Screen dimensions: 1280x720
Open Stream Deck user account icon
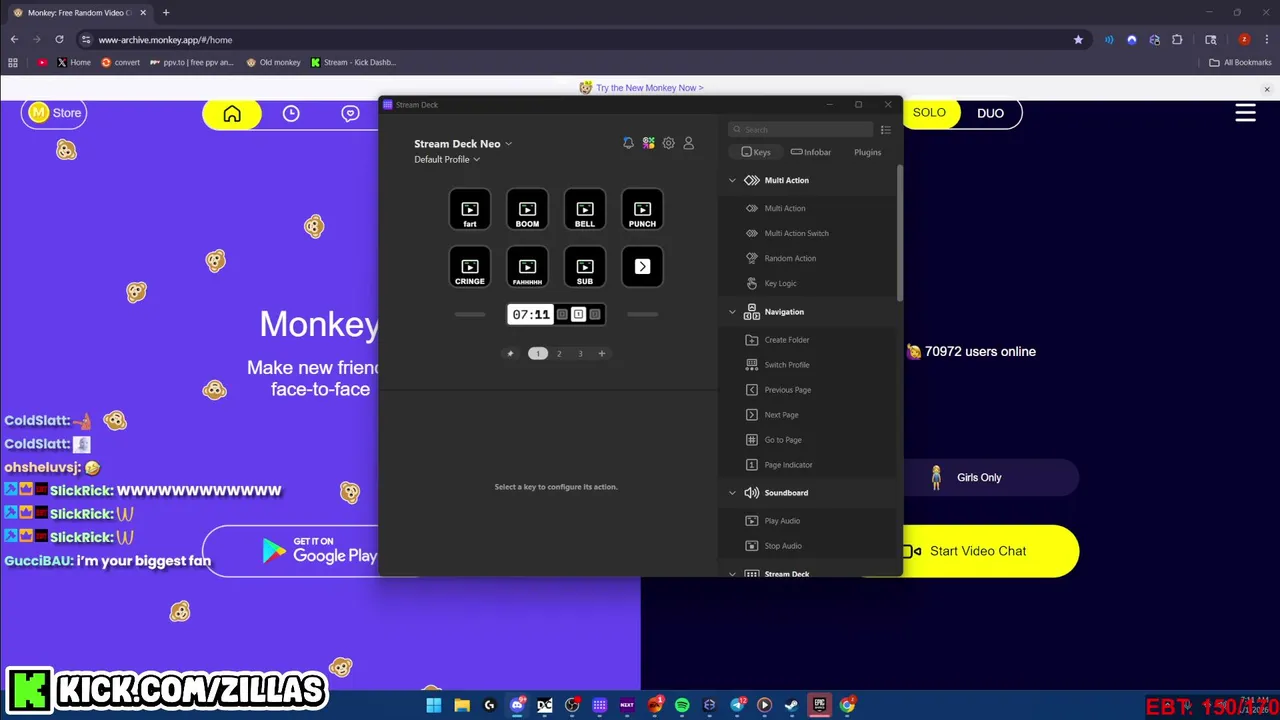click(688, 144)
